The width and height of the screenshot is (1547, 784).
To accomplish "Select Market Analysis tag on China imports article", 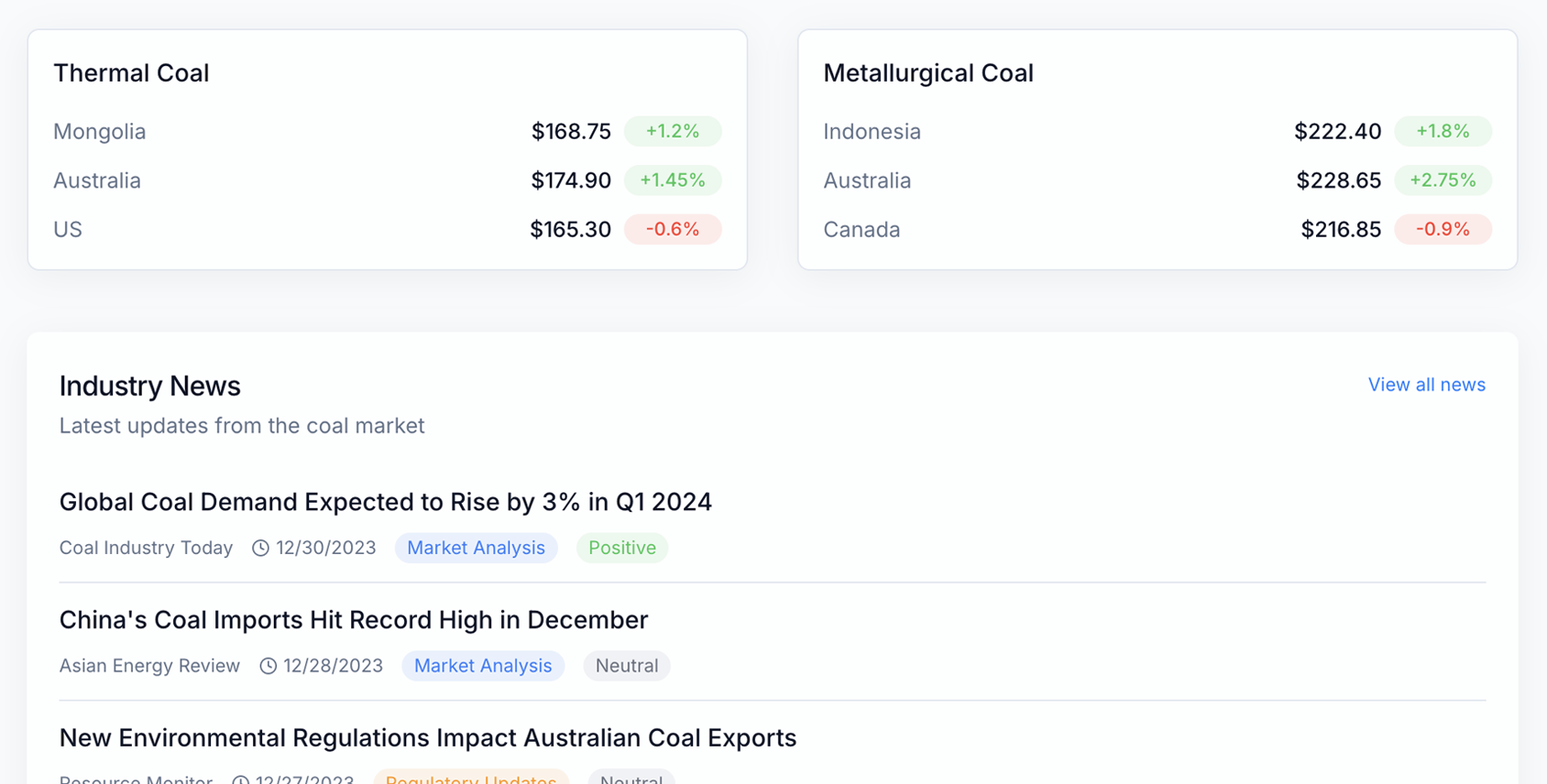I will (x=483, y=666).
